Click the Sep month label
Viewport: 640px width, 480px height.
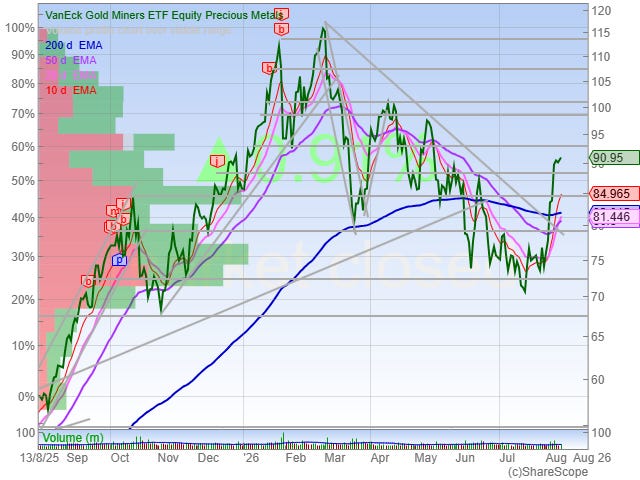tap(77, 458)
